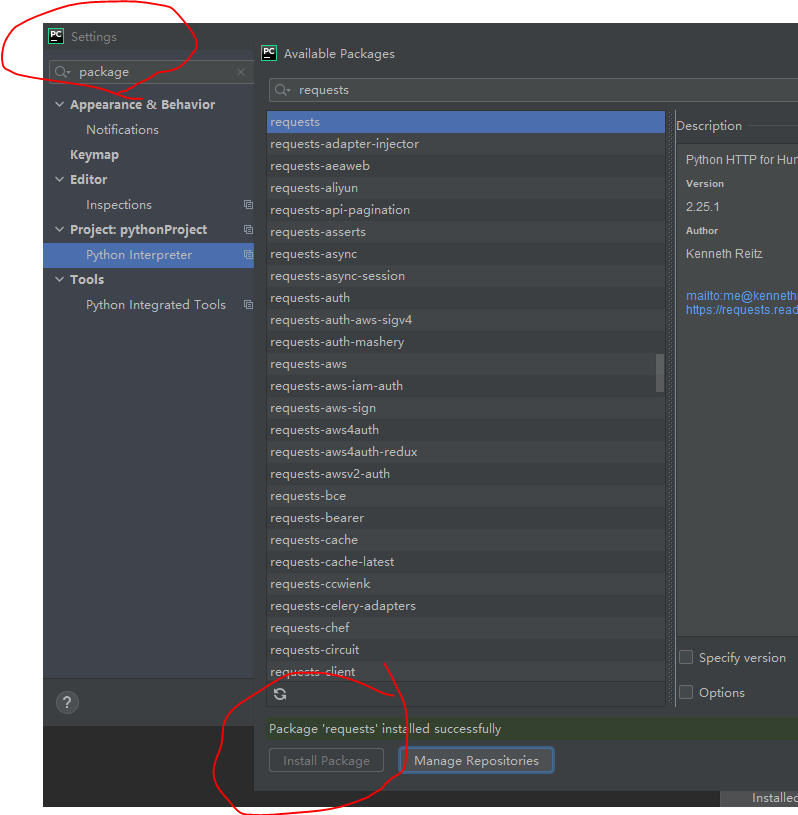Viewport: 798px width, 815px height.
Task: Select 'requests-ccwienk' package
Action: pyautogui.click(x=466, y=584)
